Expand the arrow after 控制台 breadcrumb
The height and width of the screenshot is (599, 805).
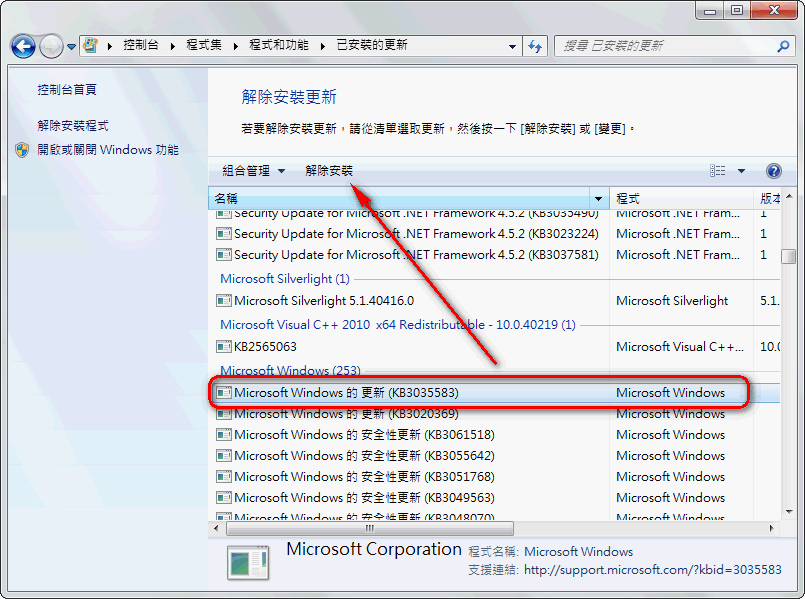[173, 46]
